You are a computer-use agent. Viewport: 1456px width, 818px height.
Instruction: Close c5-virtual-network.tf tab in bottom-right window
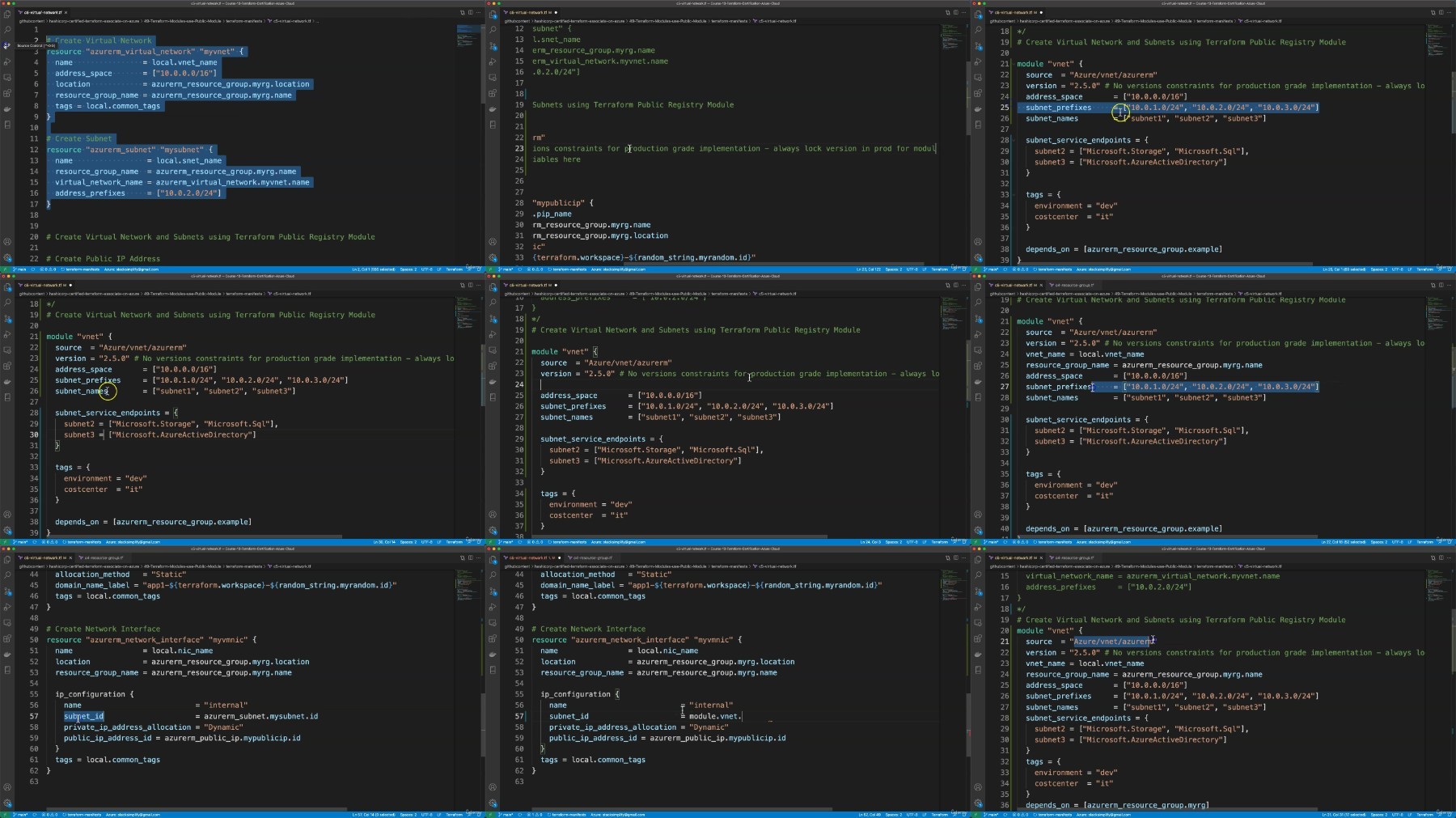click(x=1041, y=557)
